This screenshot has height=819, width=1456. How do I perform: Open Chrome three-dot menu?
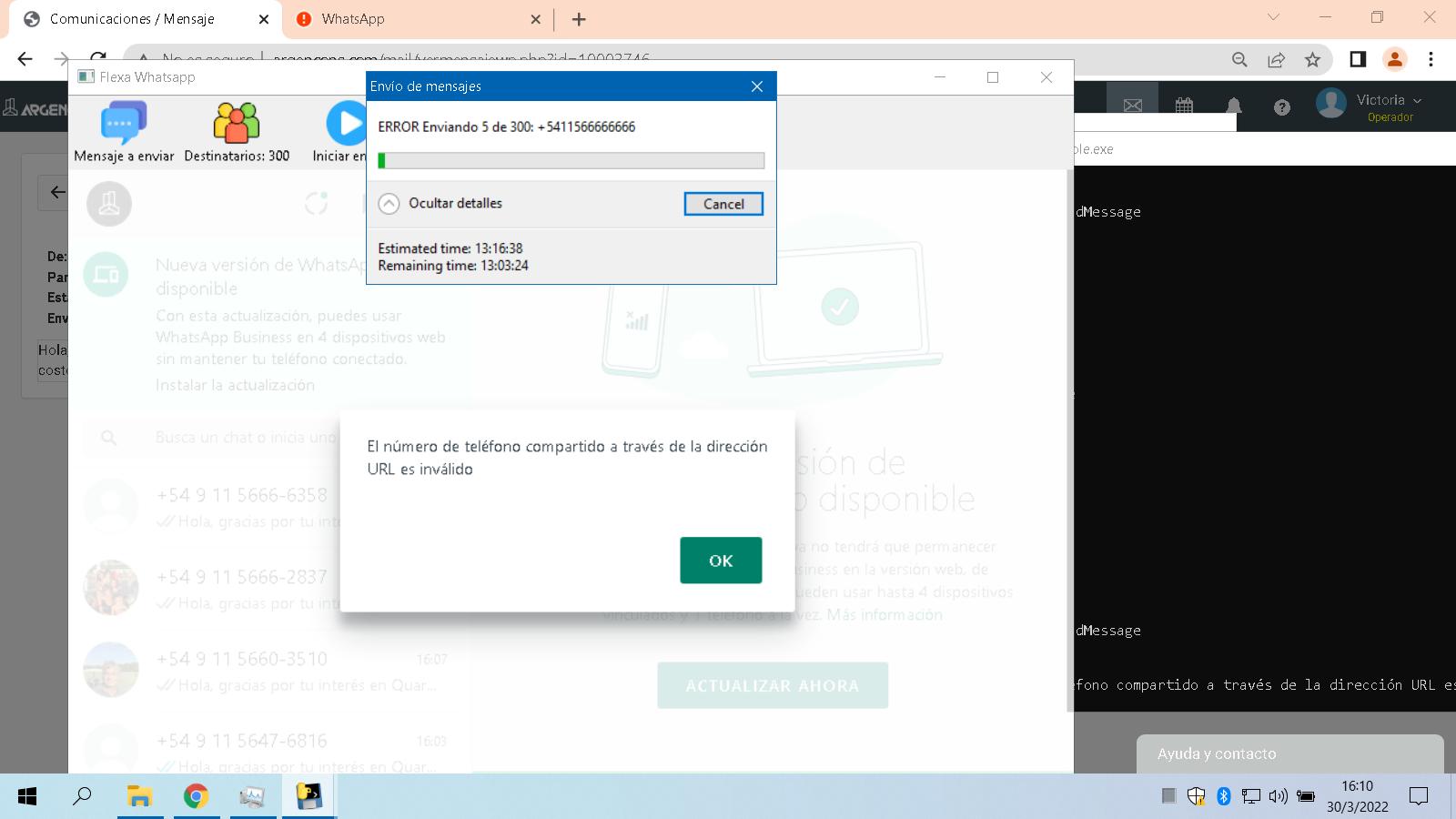pyautogui.click(x=1431, y=59)
